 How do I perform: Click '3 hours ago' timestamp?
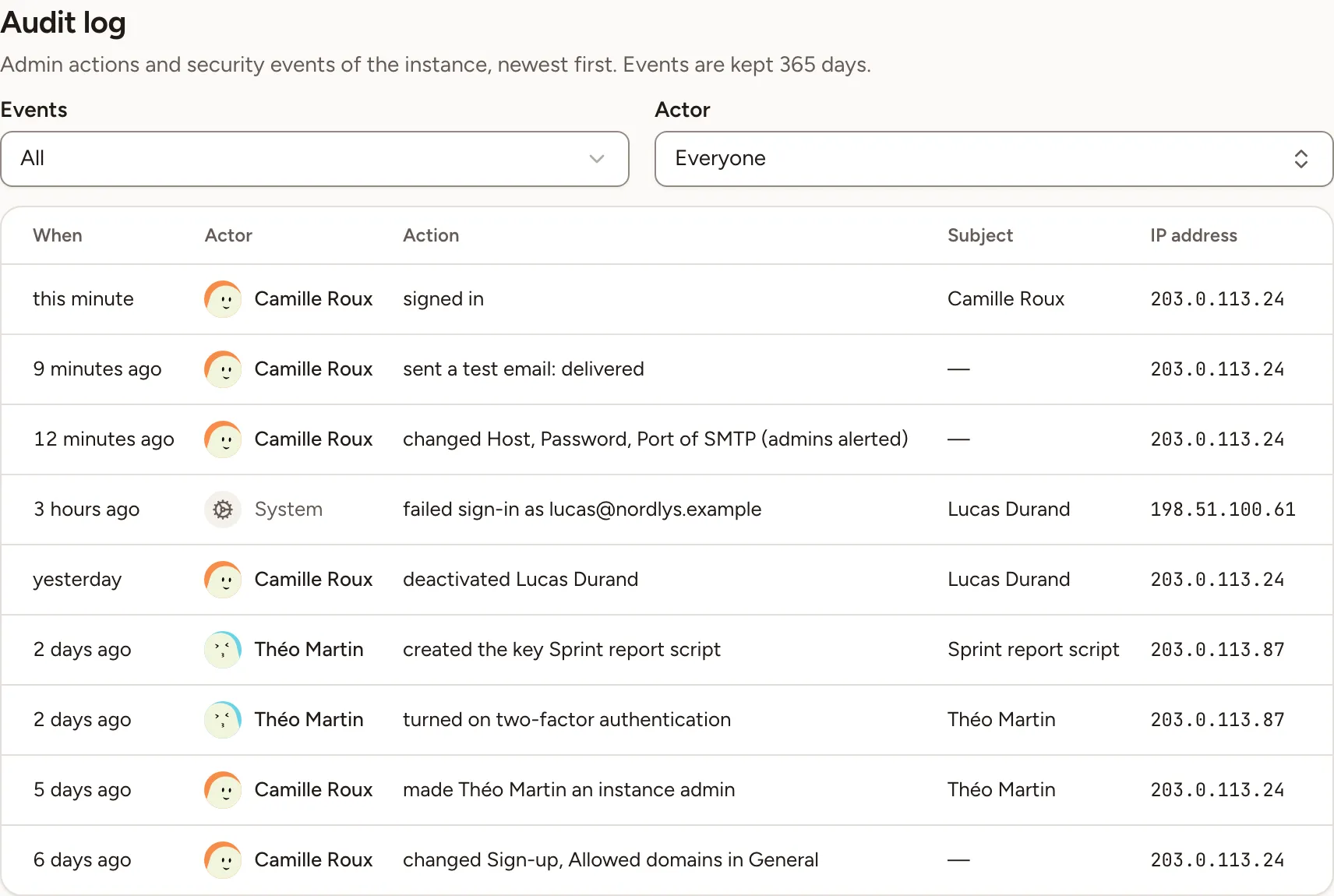point(86,510)
